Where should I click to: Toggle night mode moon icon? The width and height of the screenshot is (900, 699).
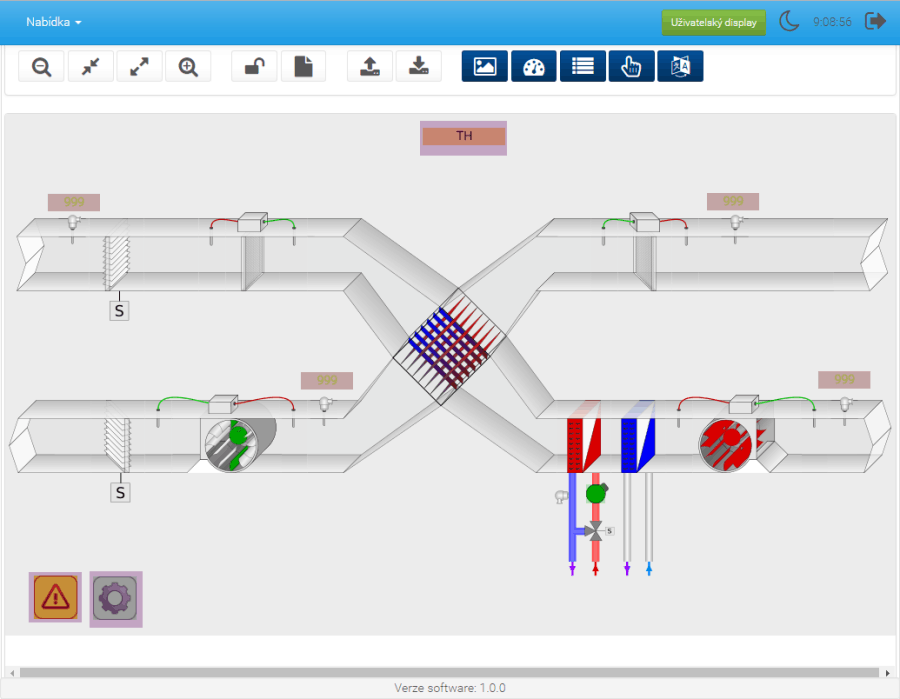[x=789, y=21]
